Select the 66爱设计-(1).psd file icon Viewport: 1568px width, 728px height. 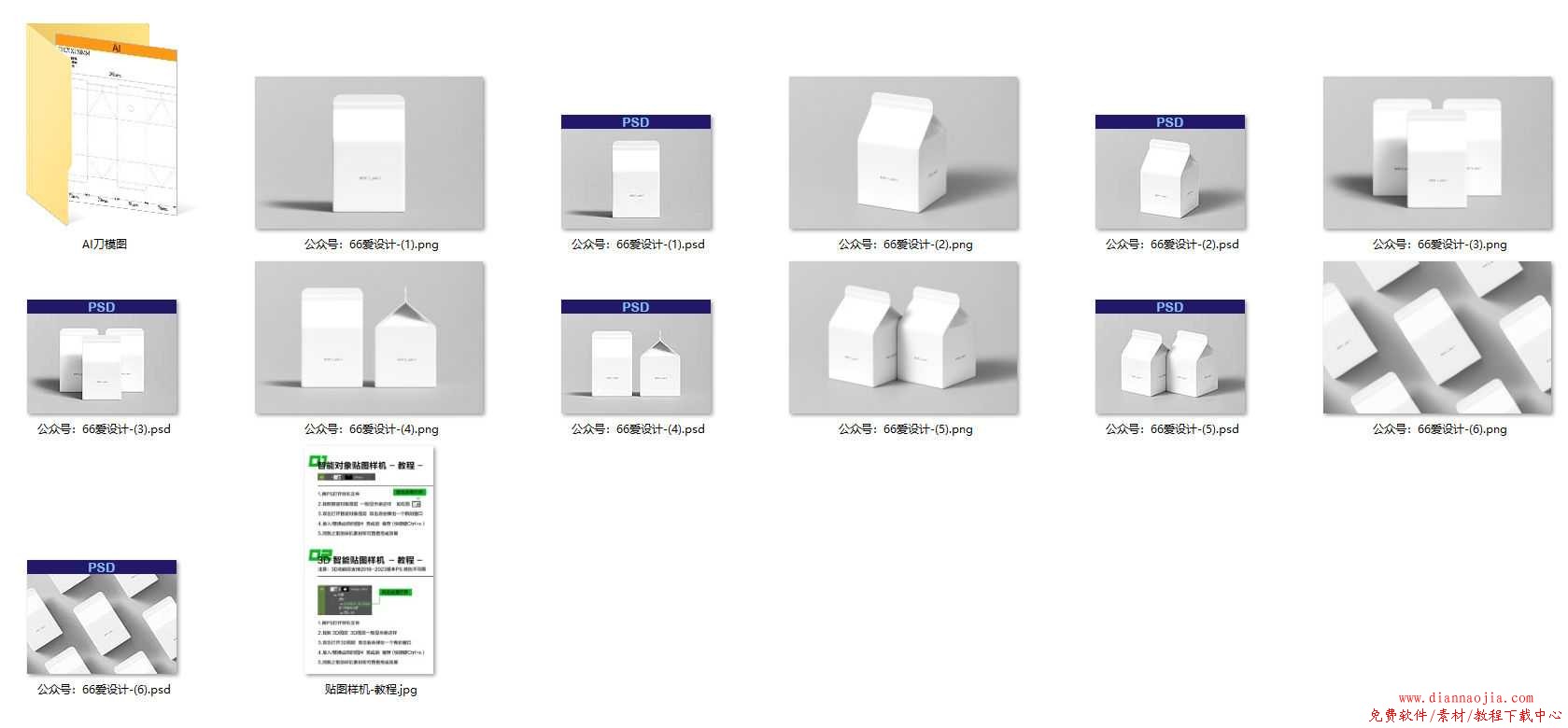[x=636, y=172]
